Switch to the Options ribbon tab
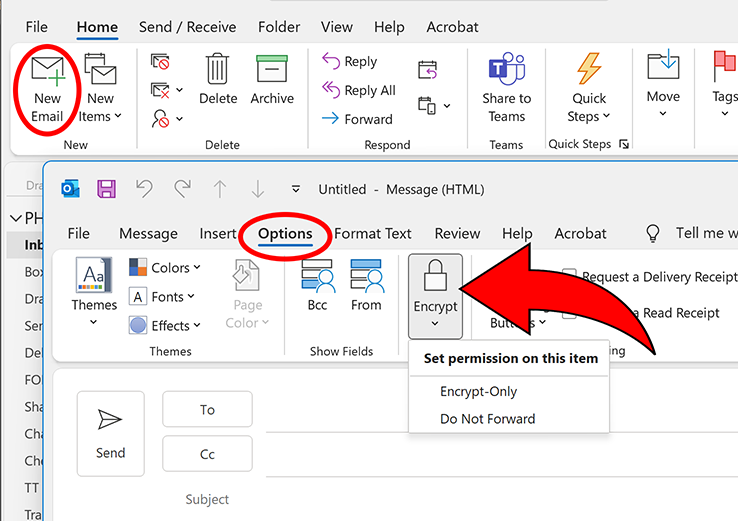The width and height of the screenshot is (738, 521). click(x=285, y=233)
